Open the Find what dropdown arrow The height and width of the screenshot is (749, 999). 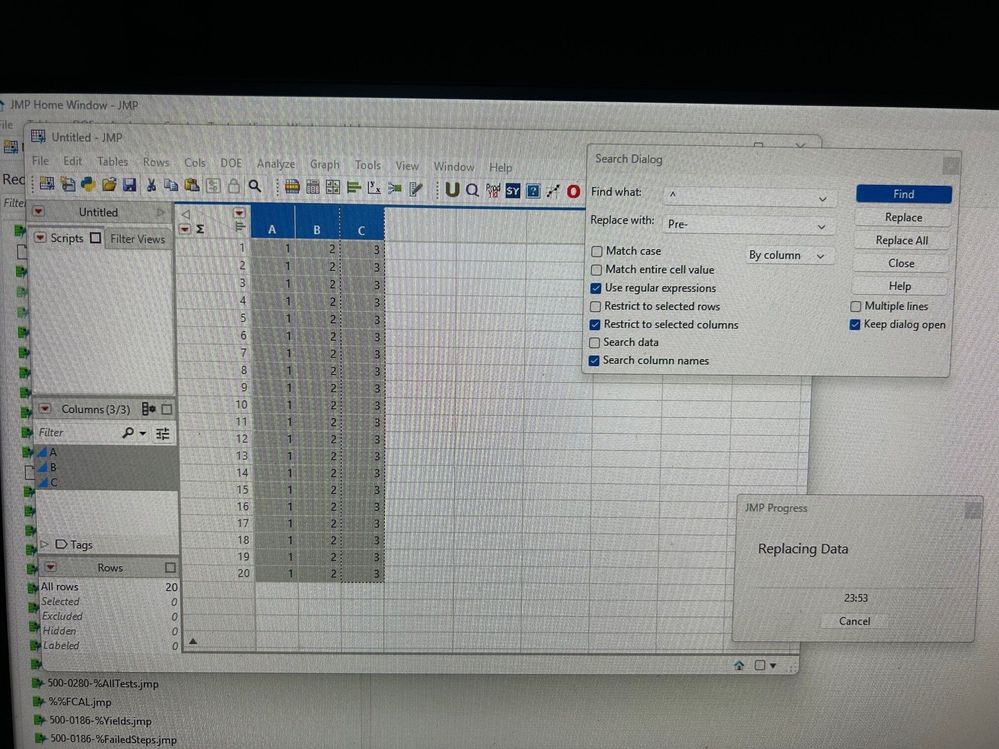coord(823,199)
